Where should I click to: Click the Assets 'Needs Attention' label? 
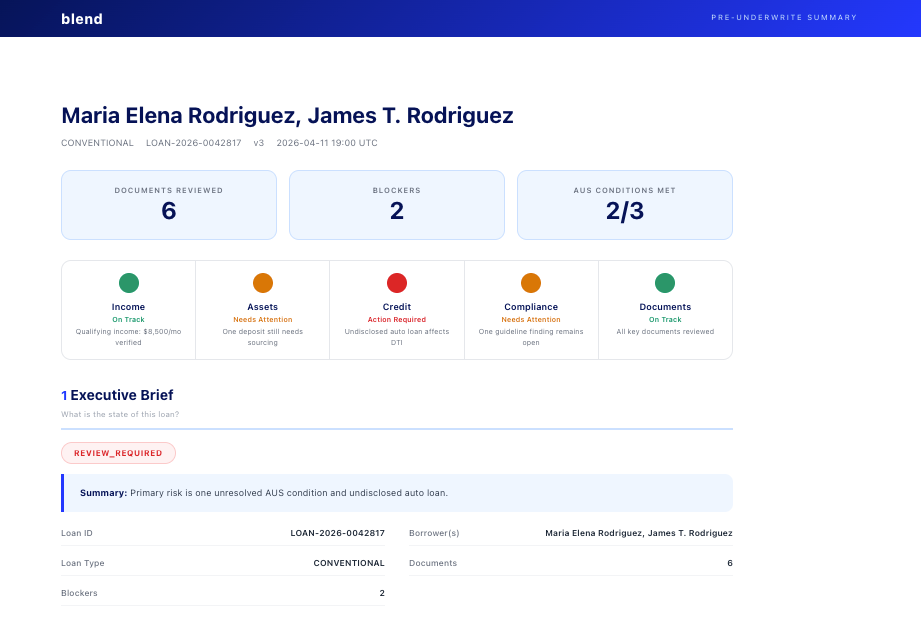(x=263, y=320)
